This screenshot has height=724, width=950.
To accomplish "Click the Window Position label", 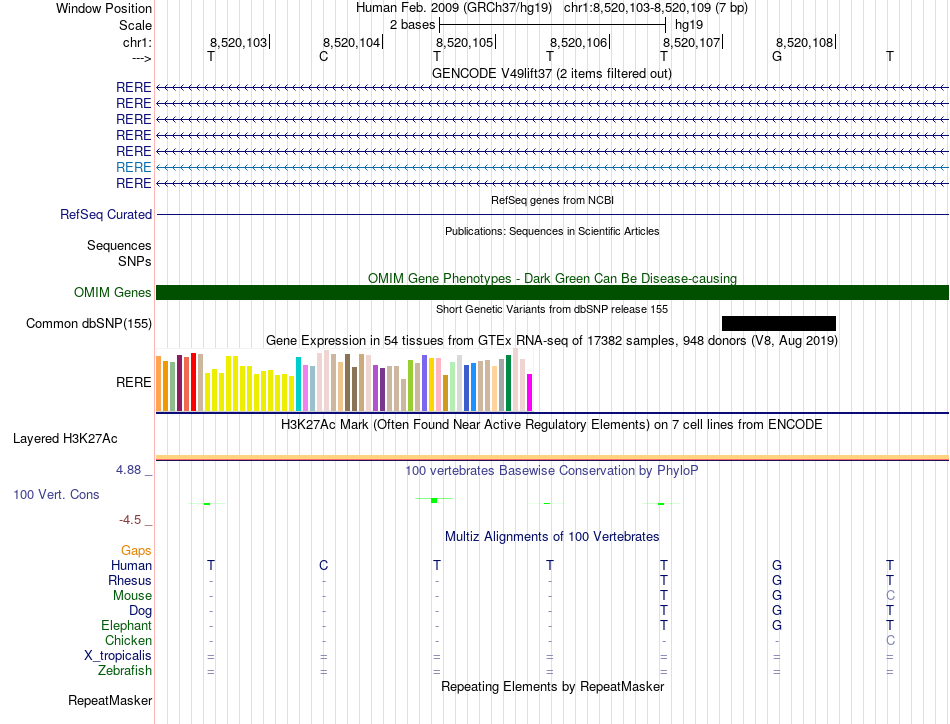I will point(104,8).
